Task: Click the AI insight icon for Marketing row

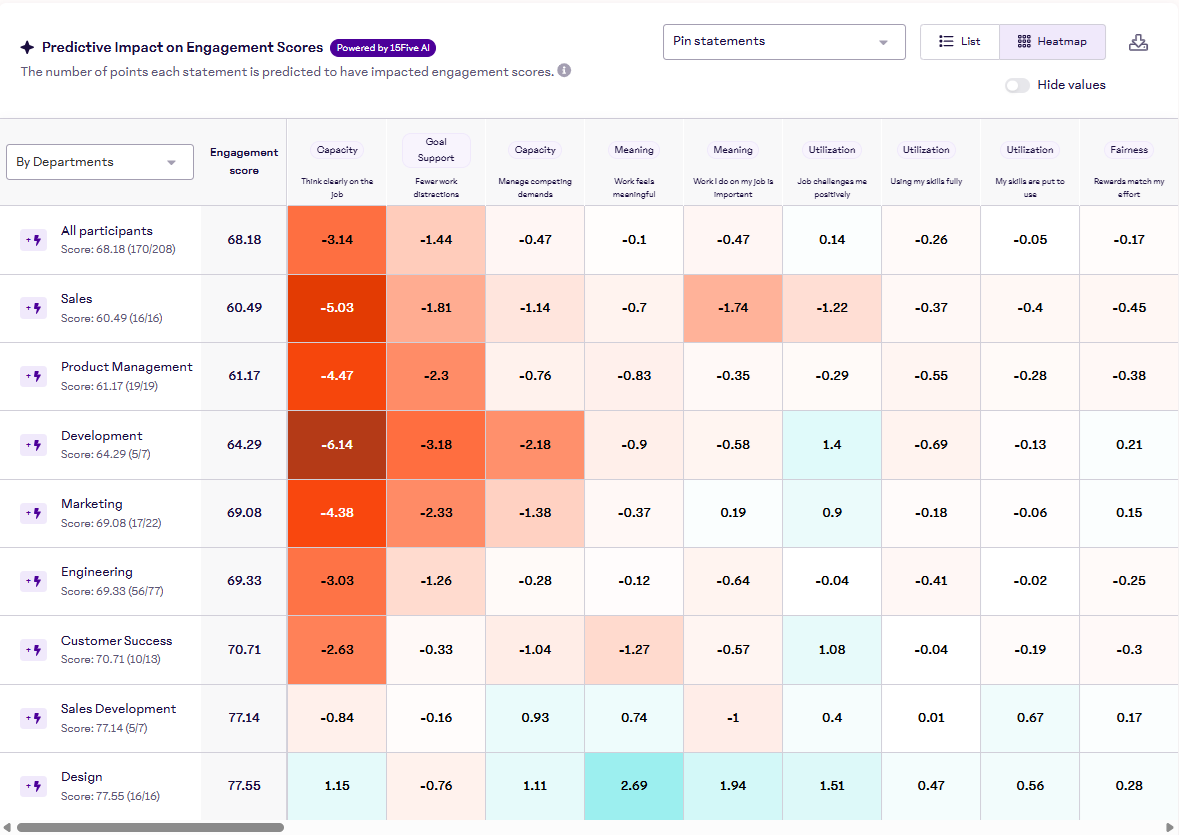Action: pos(33,513)
